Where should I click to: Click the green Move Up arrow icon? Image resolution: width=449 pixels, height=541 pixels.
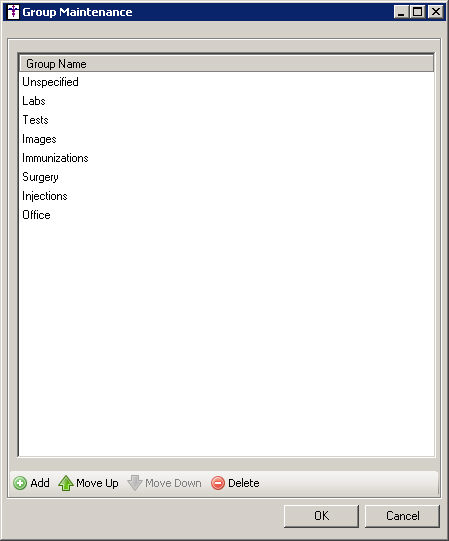(66, 483)
